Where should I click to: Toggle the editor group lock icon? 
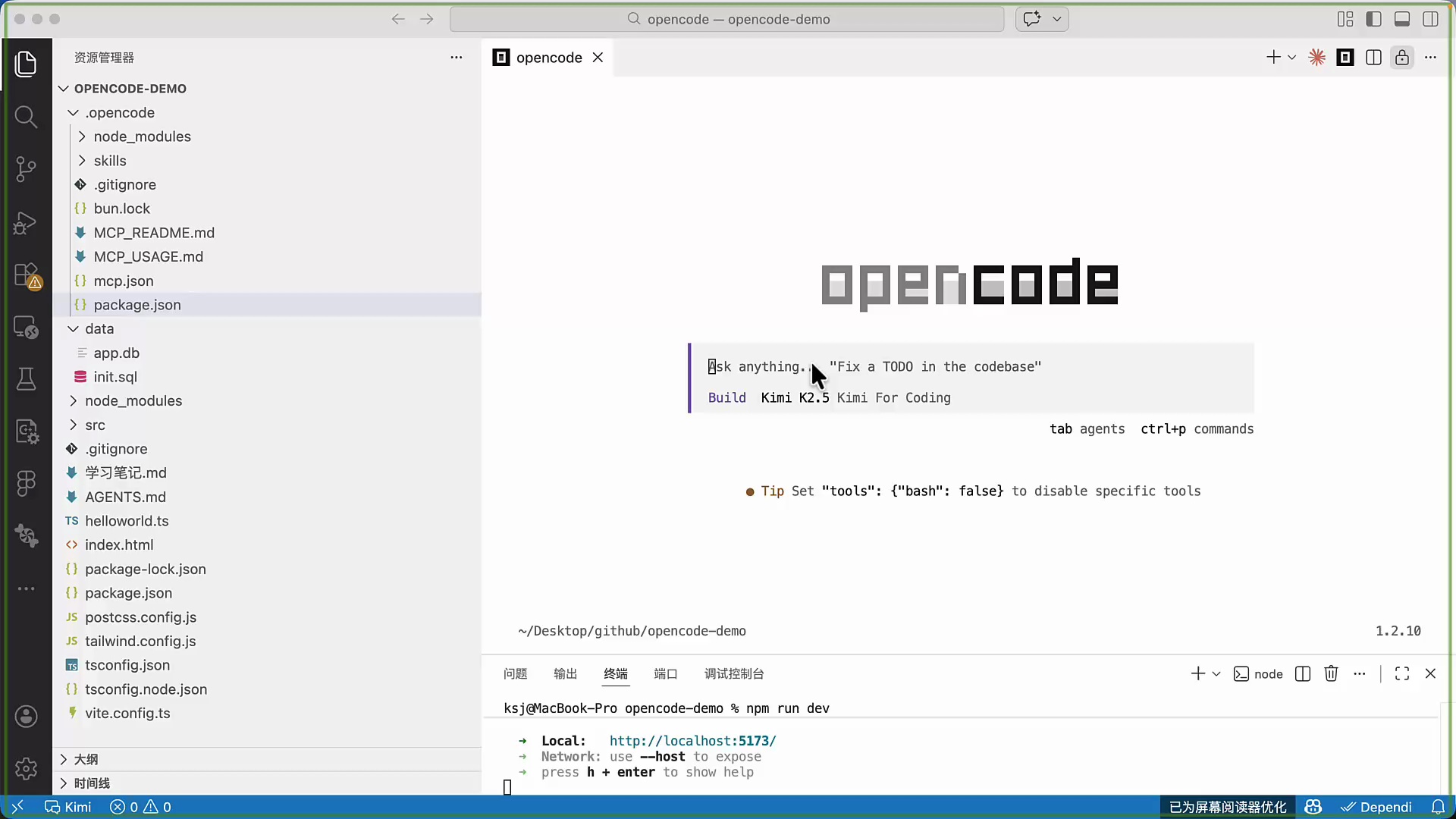coord(1402,58)
